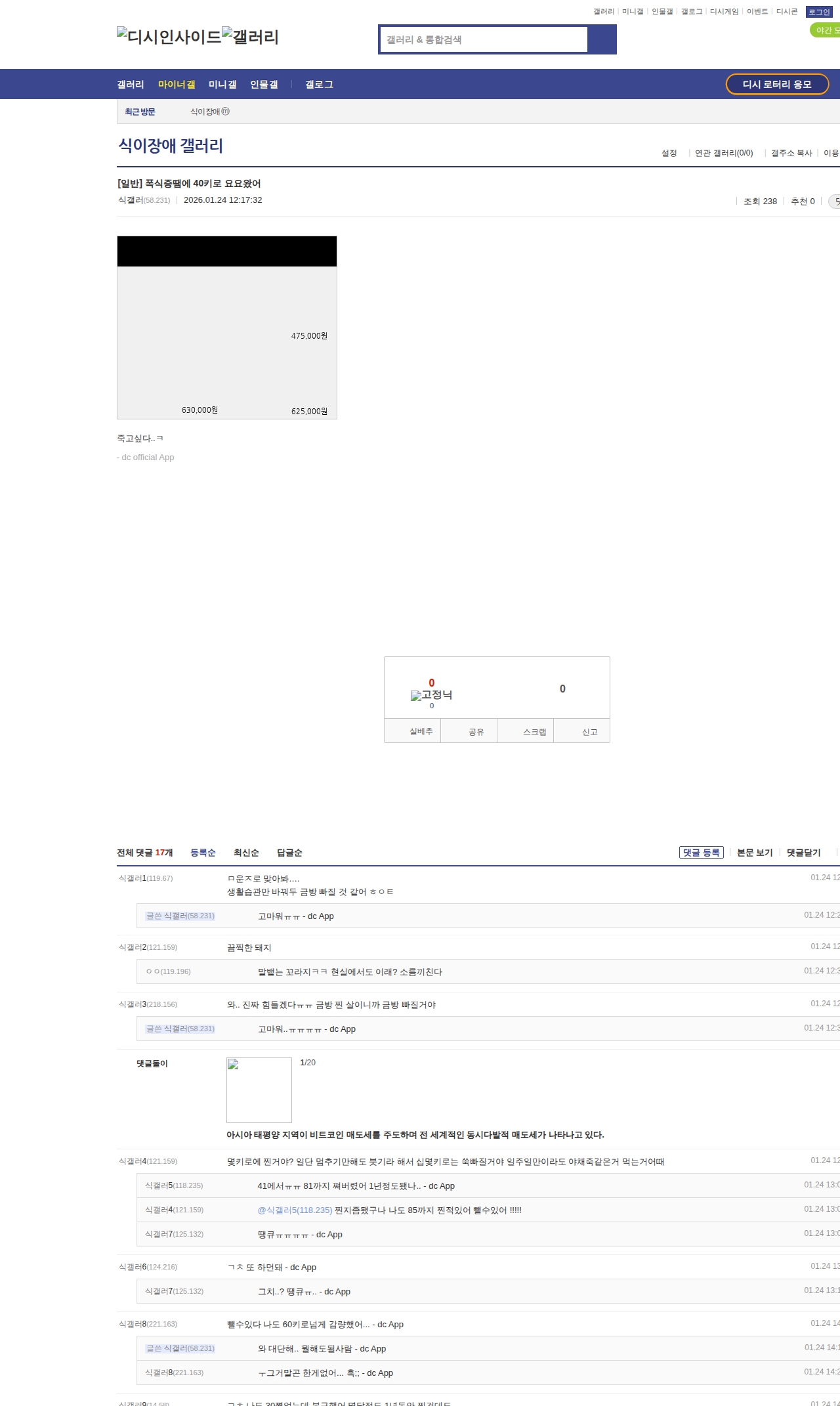
Task: Click commenter 식갤러3(218.156)
Action: point(148,1004)
